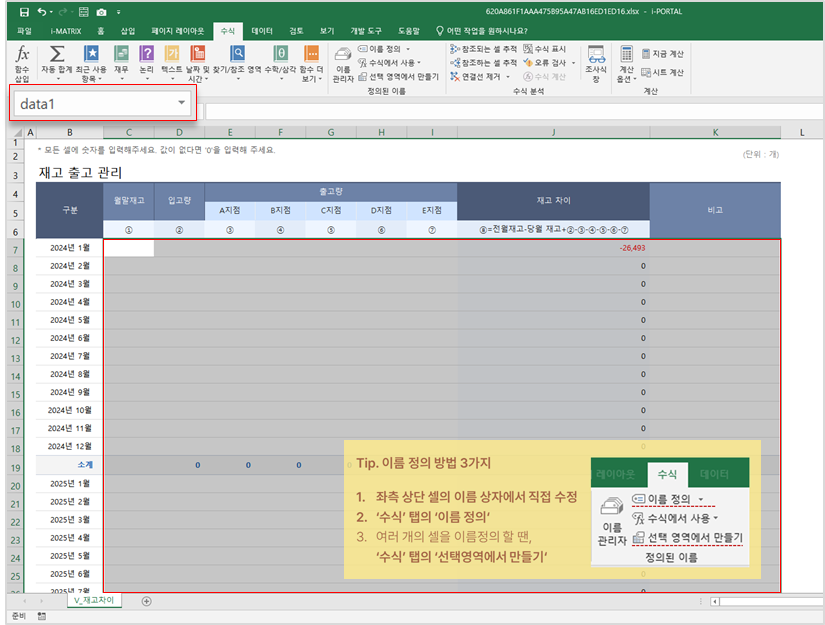Screen dimensions: 825x625
Task: Click Create from Selection (선택 영역에서 만들기)
Action: pyautogui.click(x=398, y=76)
